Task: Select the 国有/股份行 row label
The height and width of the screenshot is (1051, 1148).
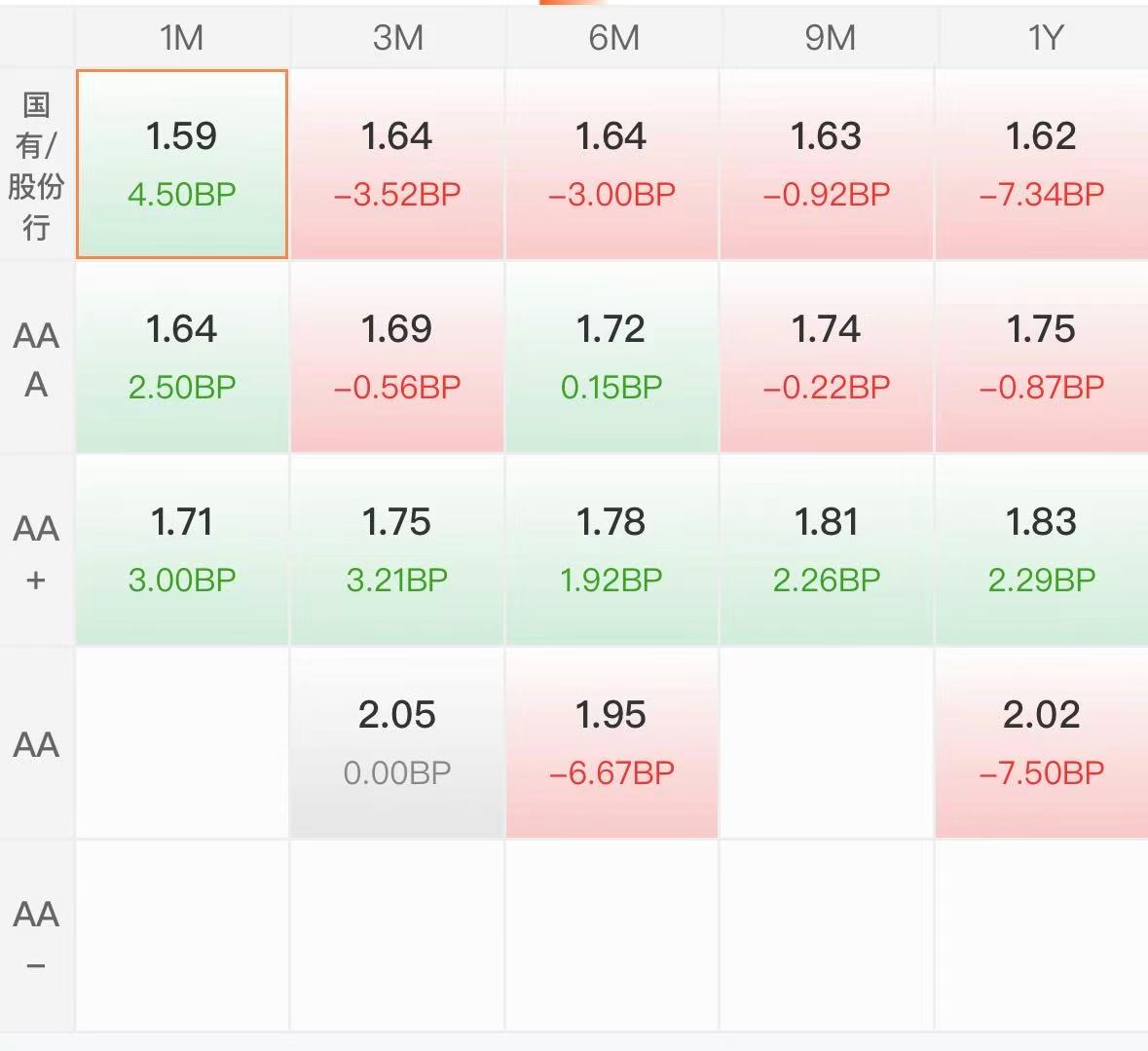Action: click(37, 166)
